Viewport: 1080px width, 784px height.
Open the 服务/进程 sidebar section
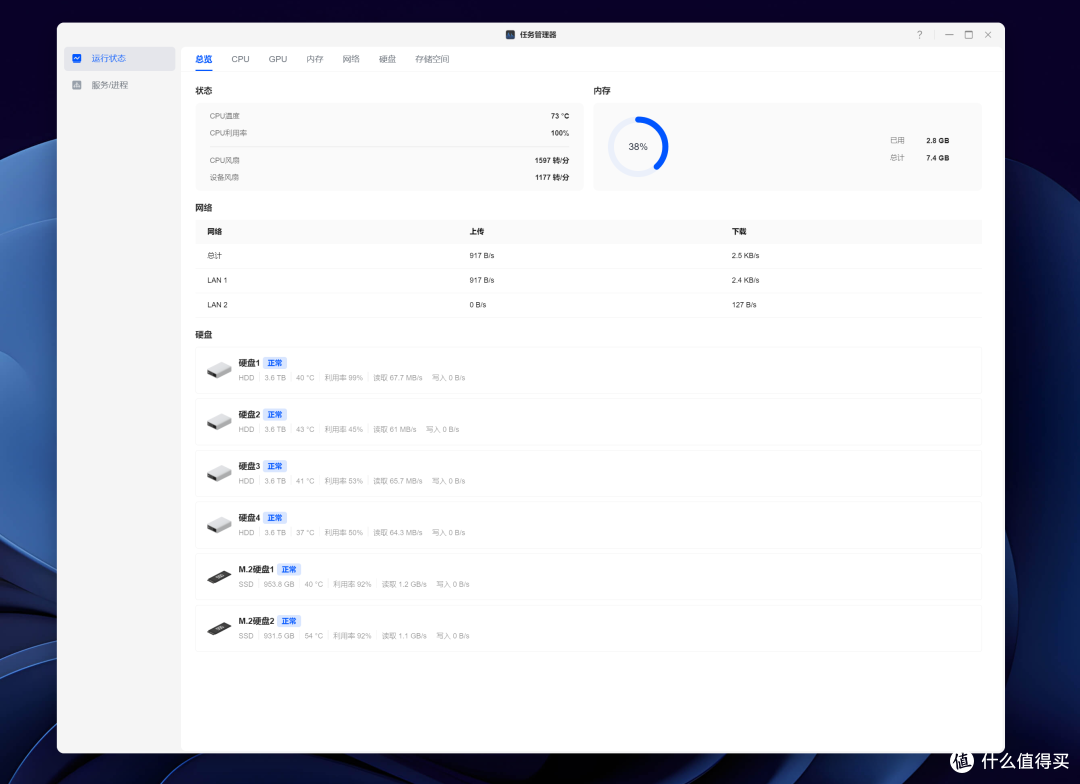click(119, 85)
